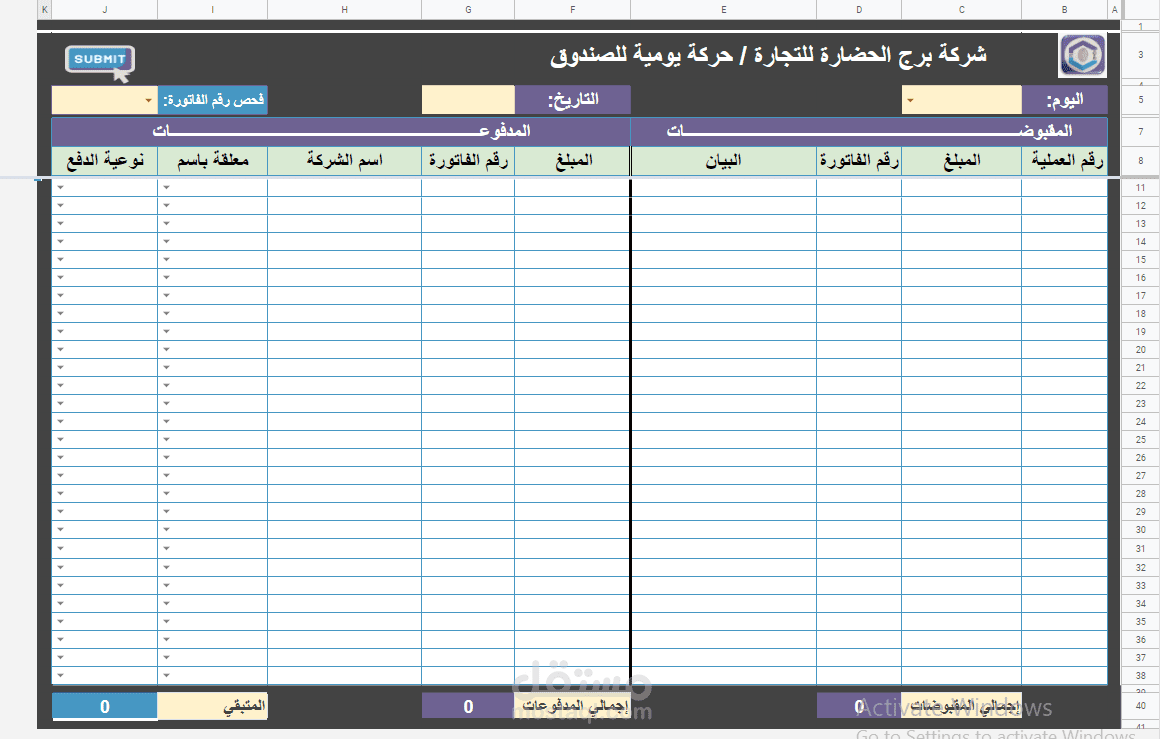Click the إجمالي المدفوعات total value cell
This screenshot has width=1164, height=739.
(x=468, y=706)
